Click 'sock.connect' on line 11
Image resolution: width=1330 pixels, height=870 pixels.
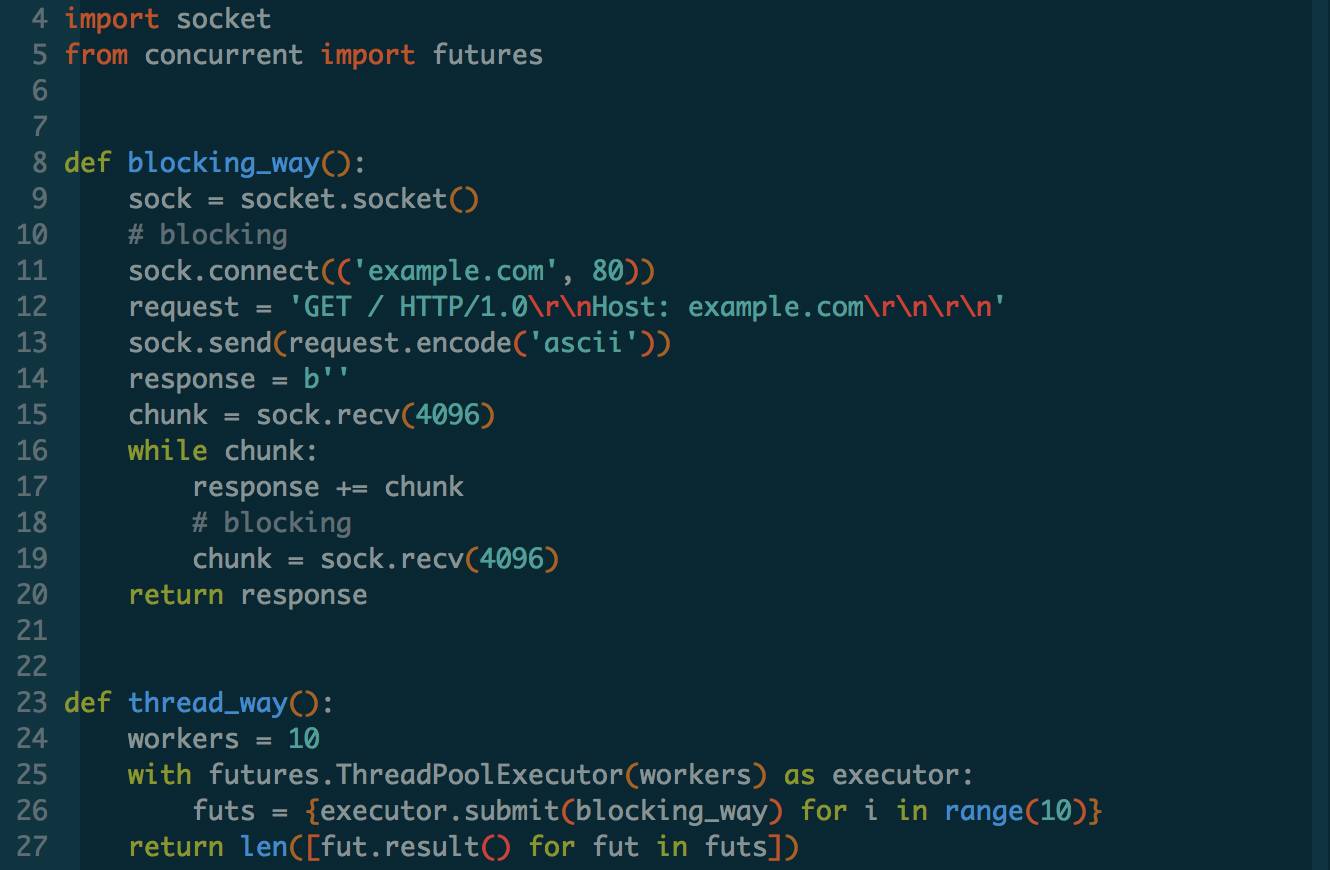coord(223,271)
